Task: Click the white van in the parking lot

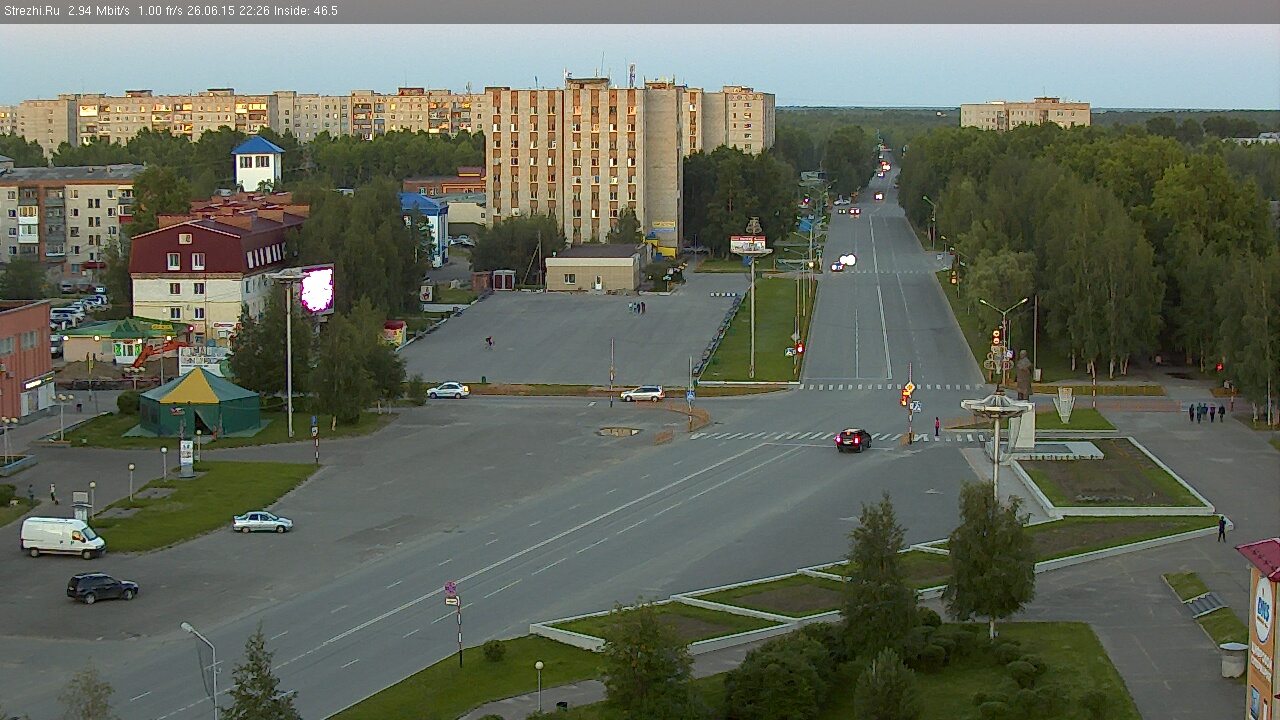Action: click(63, 537)
